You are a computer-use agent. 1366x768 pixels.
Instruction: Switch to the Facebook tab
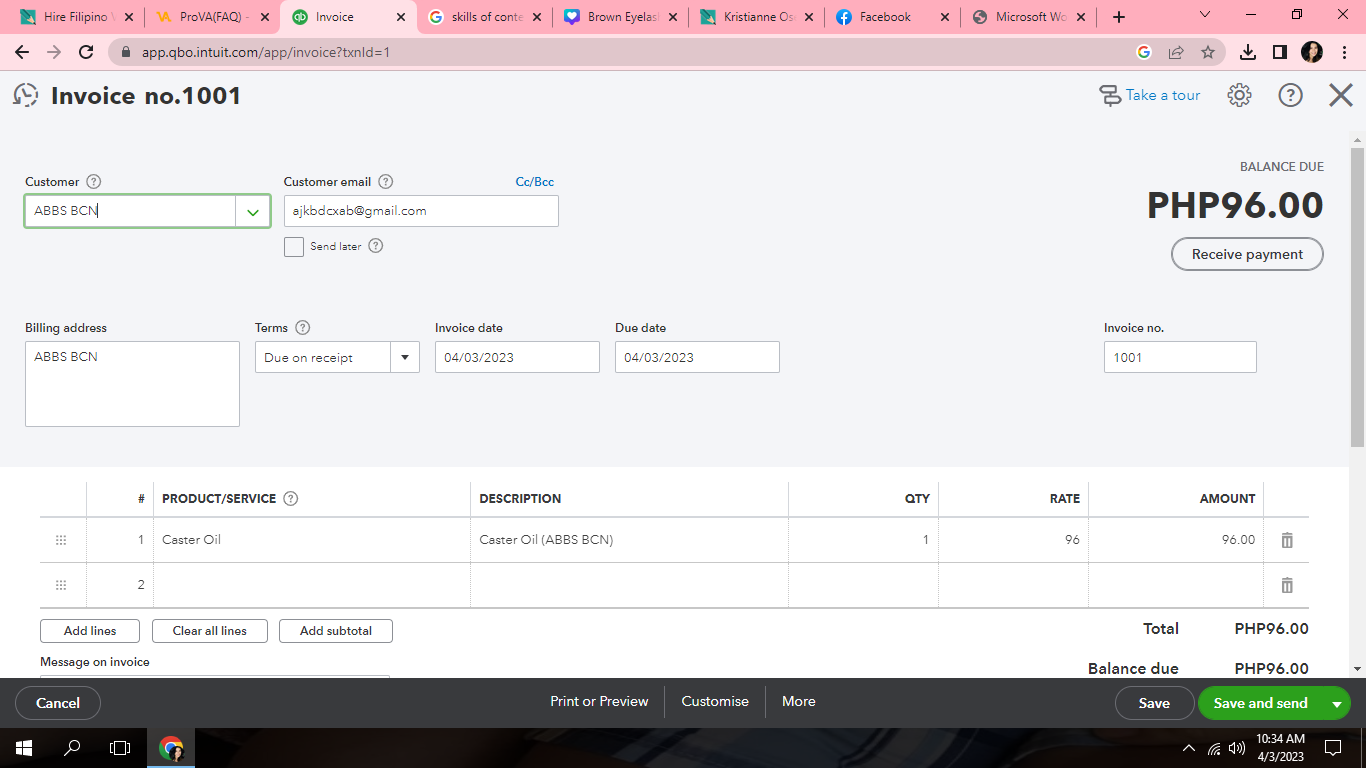pyautogui.click(x=892, y=17)
